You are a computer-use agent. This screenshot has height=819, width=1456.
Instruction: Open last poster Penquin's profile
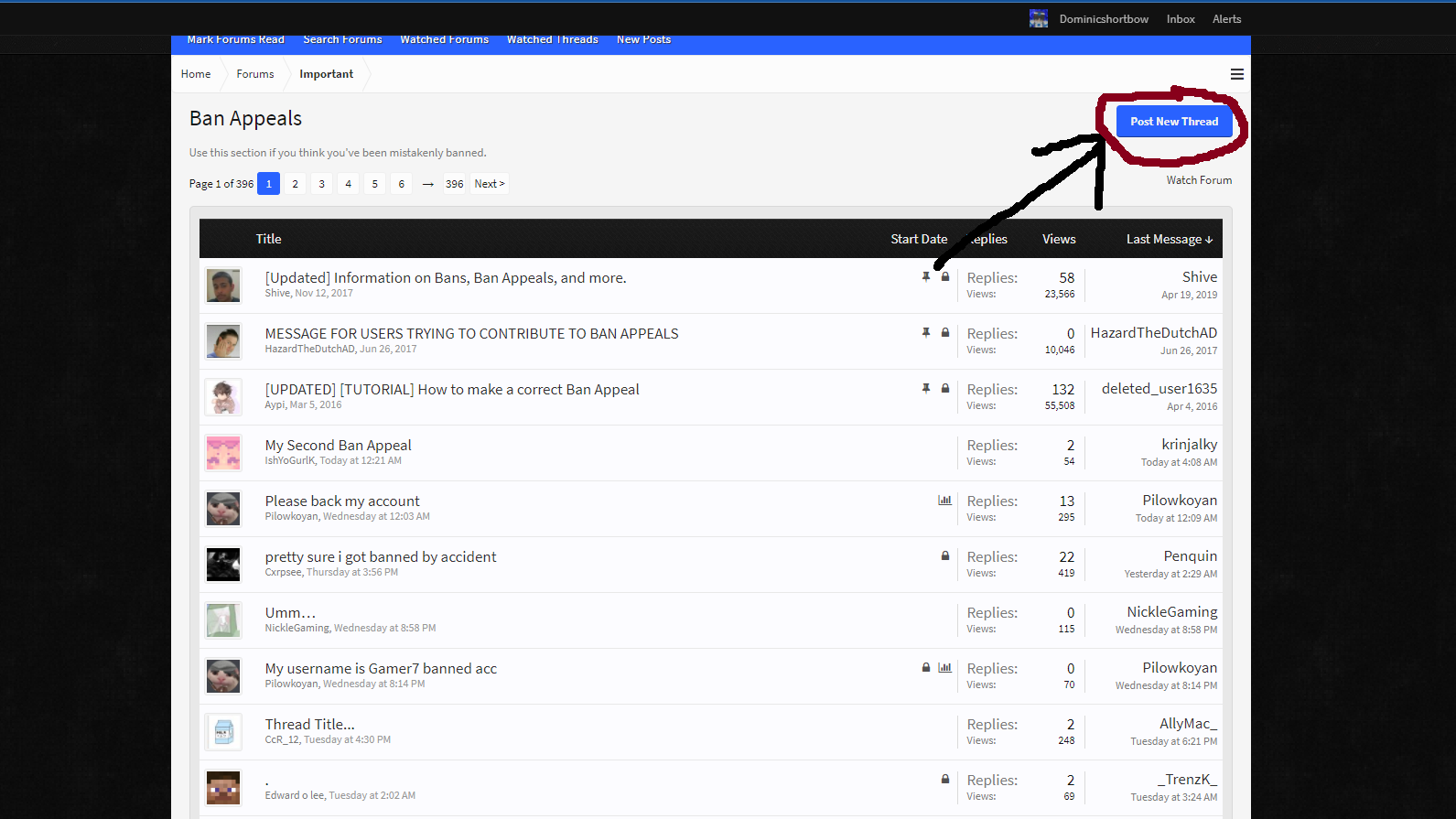[x=1191, y=556]
